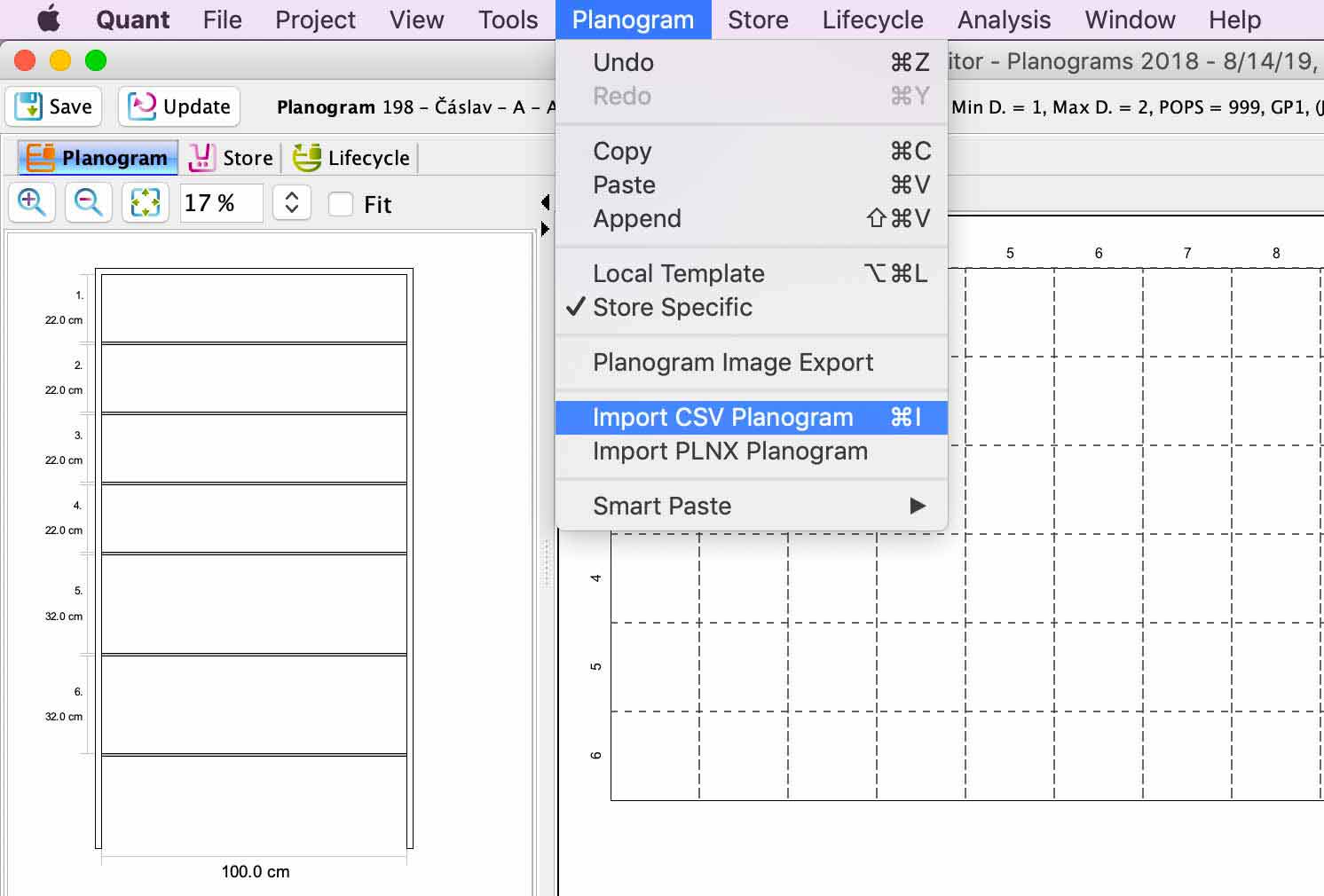Click Planogram Image Export

pyautogui.click(x=732, y=362)
